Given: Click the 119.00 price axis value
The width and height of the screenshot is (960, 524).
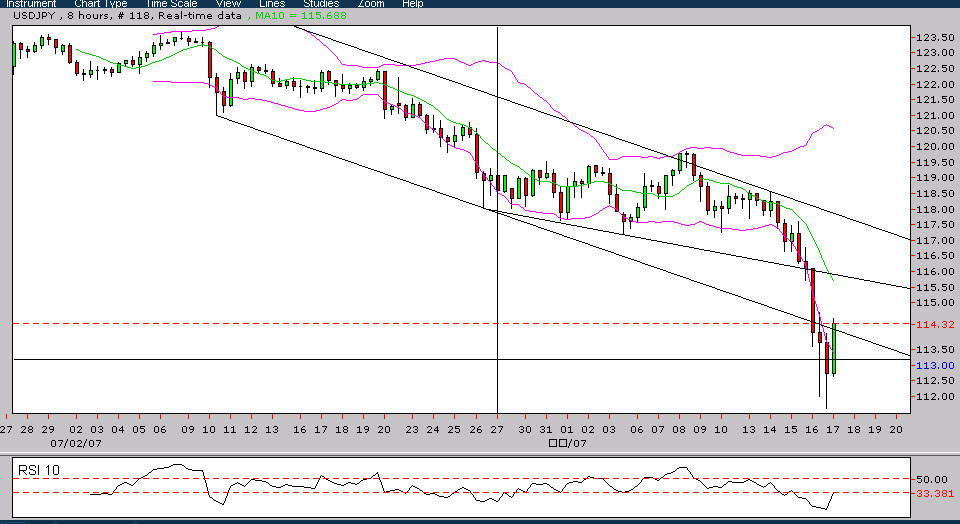Looking at the screenshot, I should pyautogui.click(x=934, y=178).
